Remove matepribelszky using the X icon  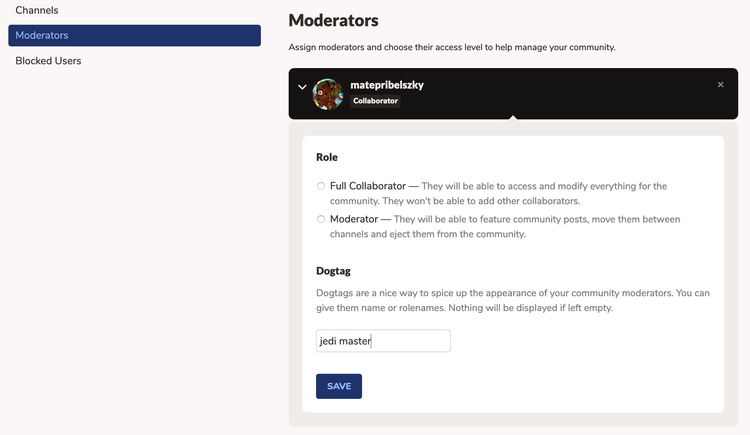(x=720, y=85)
